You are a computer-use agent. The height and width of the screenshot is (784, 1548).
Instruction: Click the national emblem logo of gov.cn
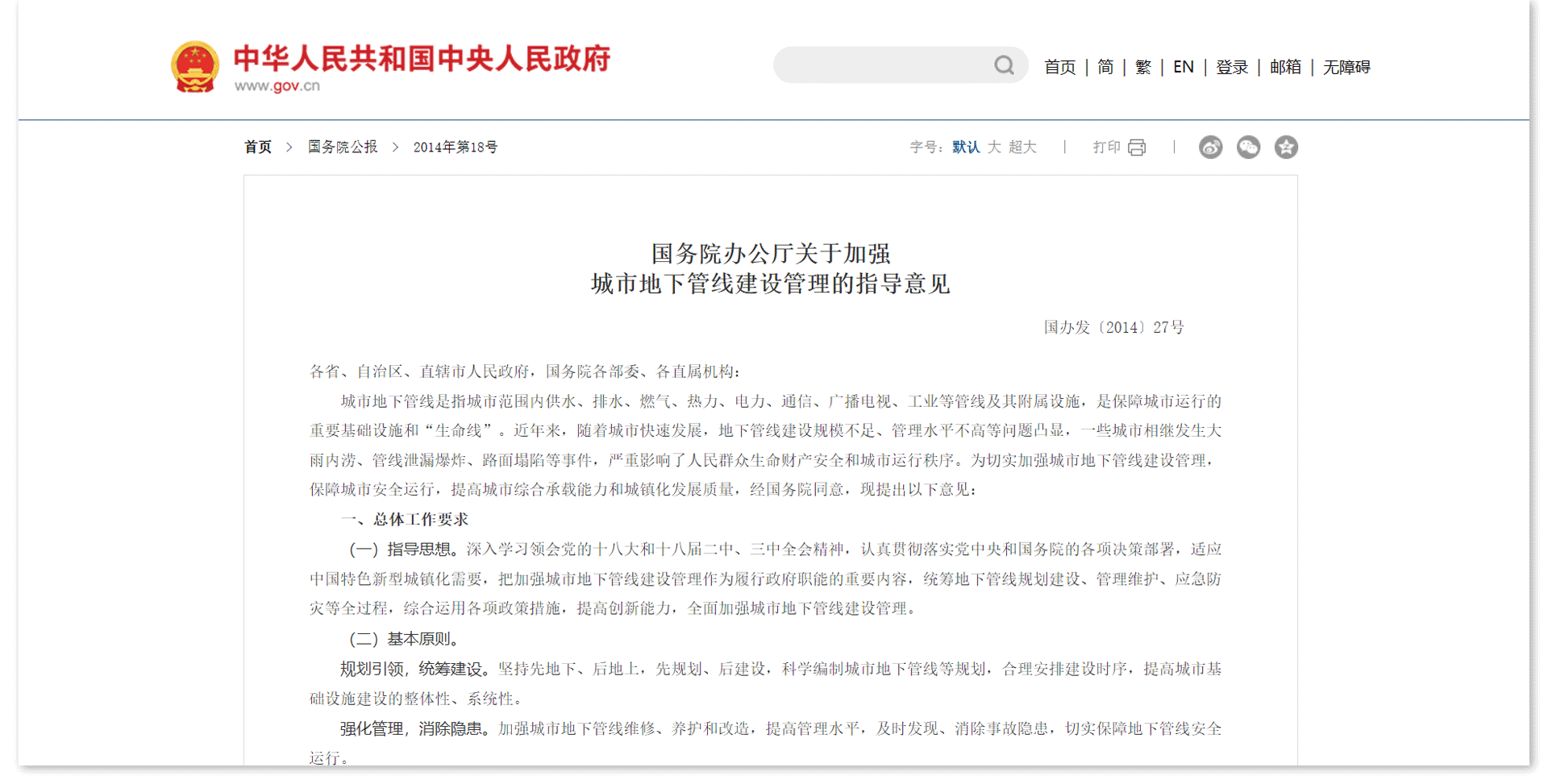(194, 66)
